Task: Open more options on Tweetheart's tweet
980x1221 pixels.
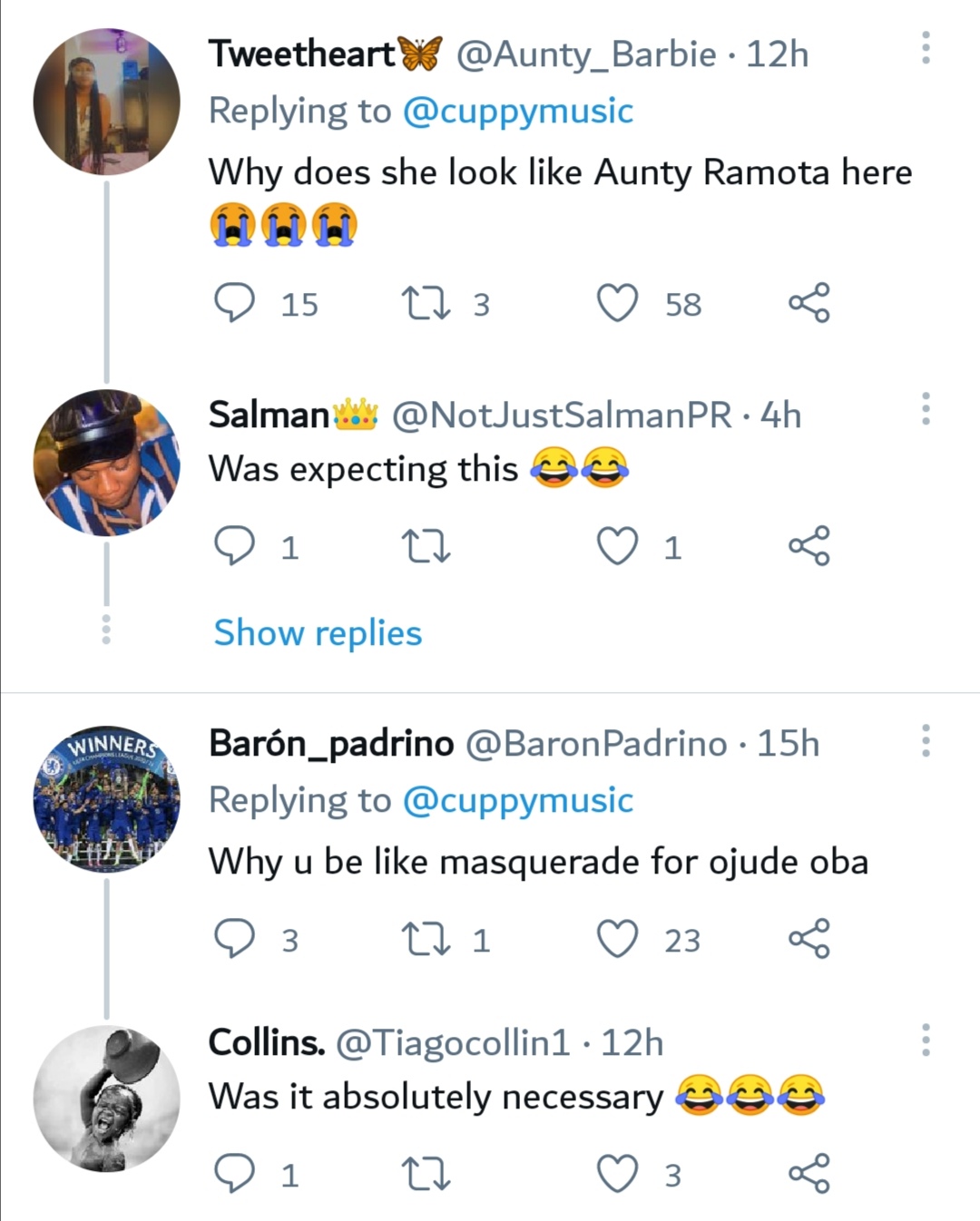Action: coord(926,48)
